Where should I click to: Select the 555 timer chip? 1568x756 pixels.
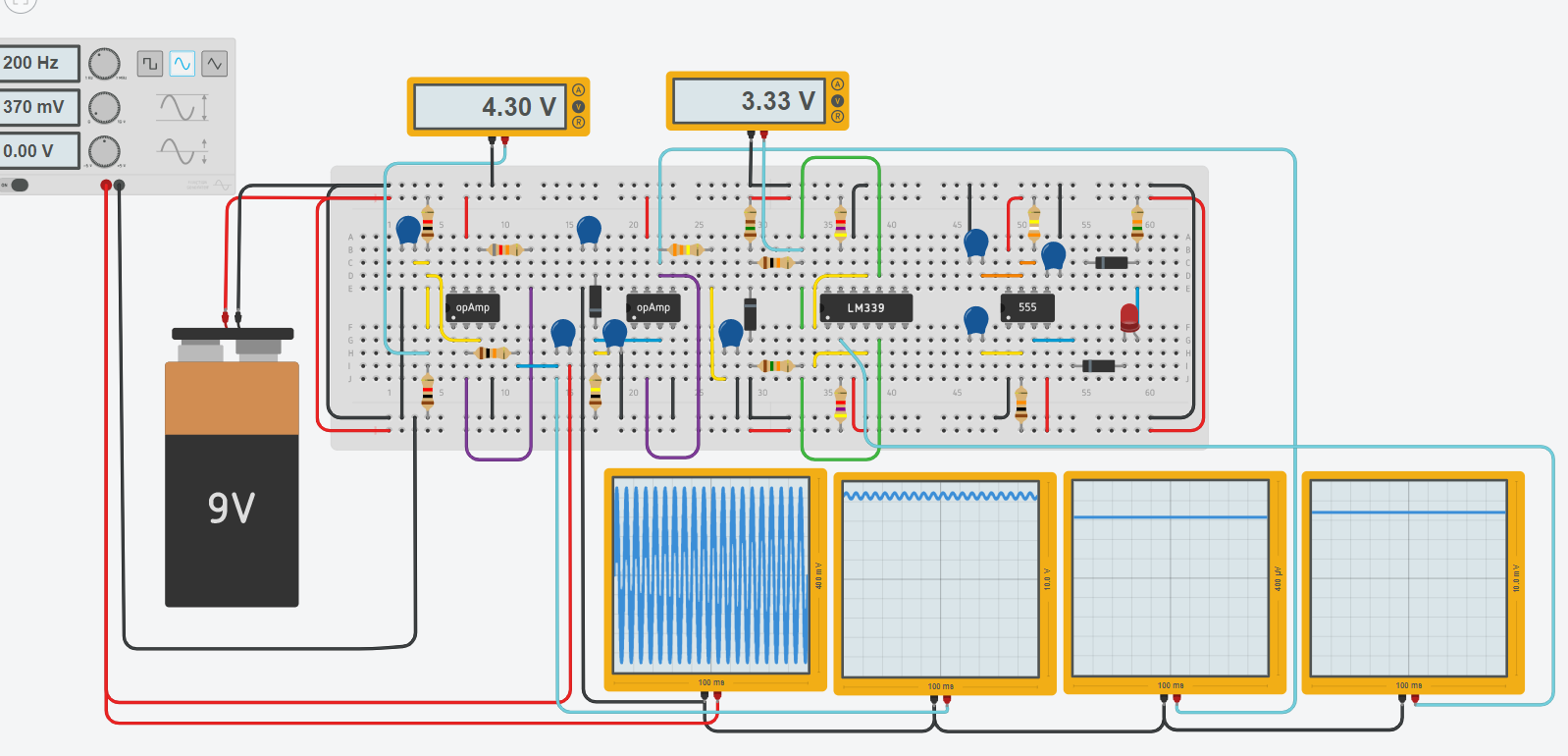tap(1027, 308)
